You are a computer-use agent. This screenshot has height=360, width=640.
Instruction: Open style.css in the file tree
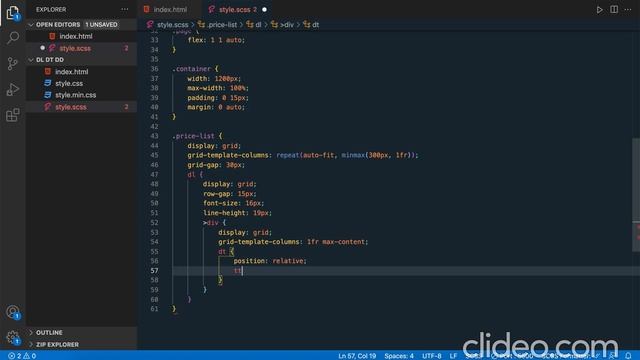[69, 83]
